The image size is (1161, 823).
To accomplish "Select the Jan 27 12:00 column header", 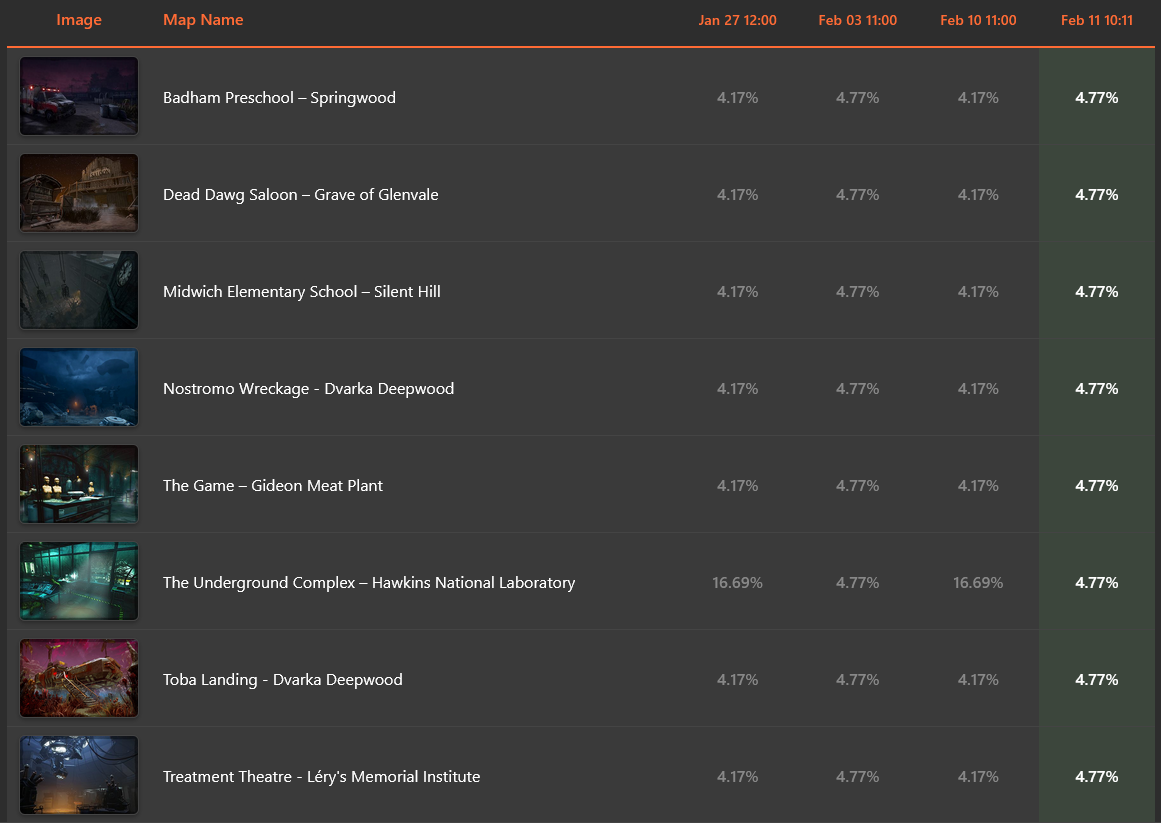I will tap(737, 21).
